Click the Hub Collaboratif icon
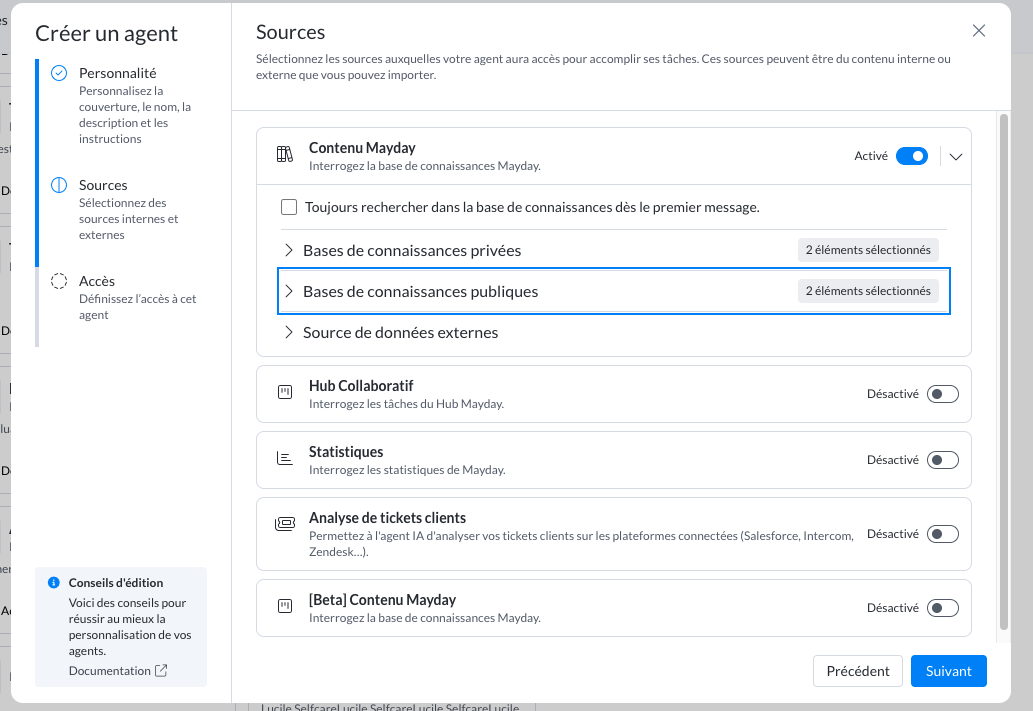 pos(285,393)
